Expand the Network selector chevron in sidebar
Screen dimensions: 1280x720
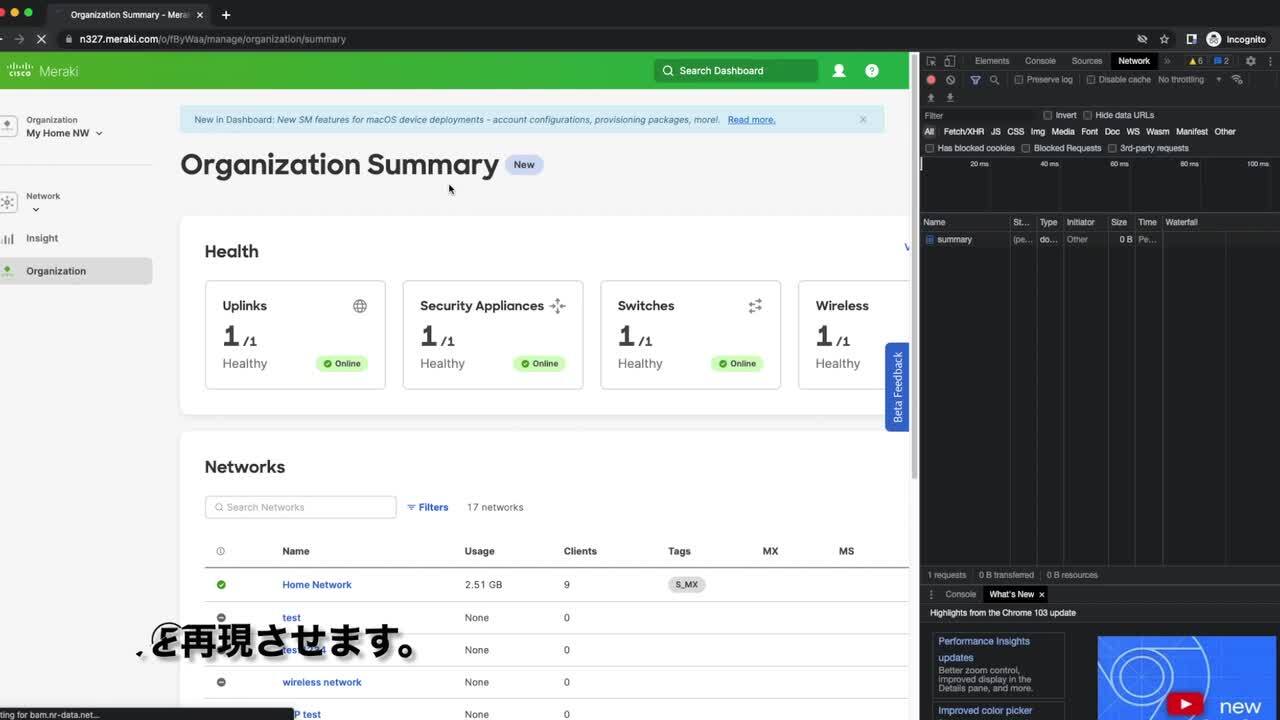click(36, 210)
